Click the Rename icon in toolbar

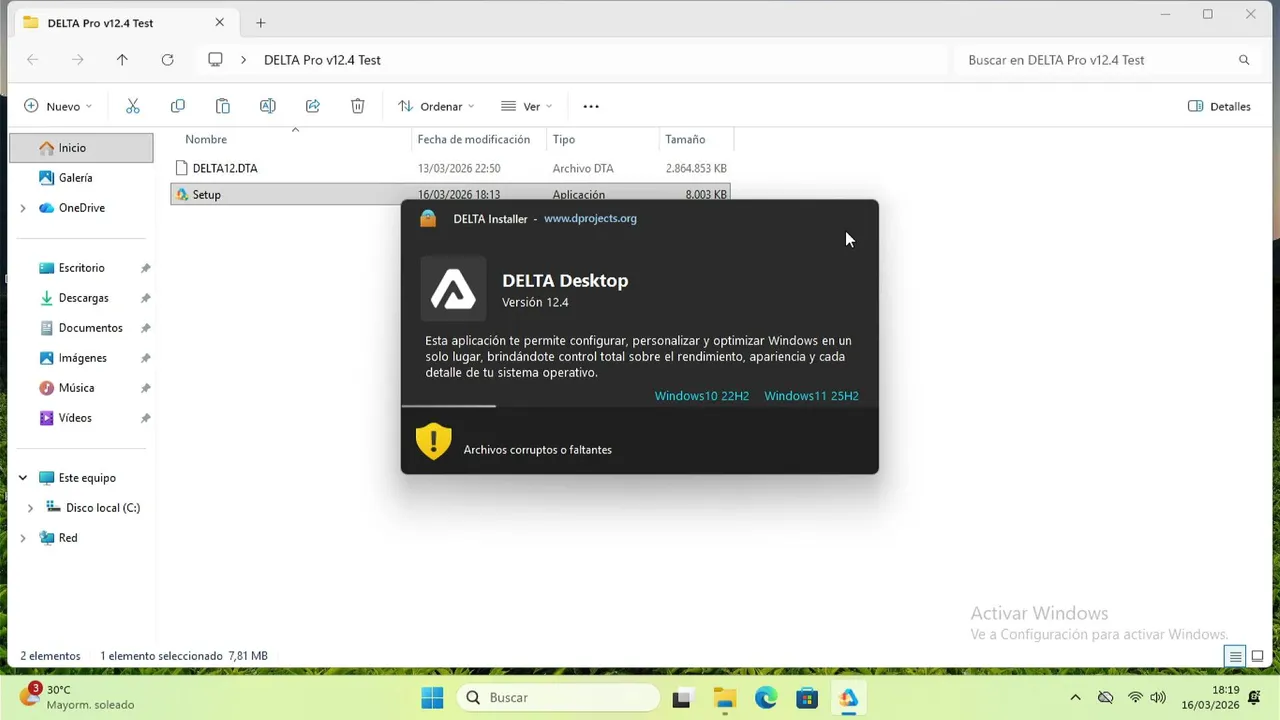coord(268,106)
